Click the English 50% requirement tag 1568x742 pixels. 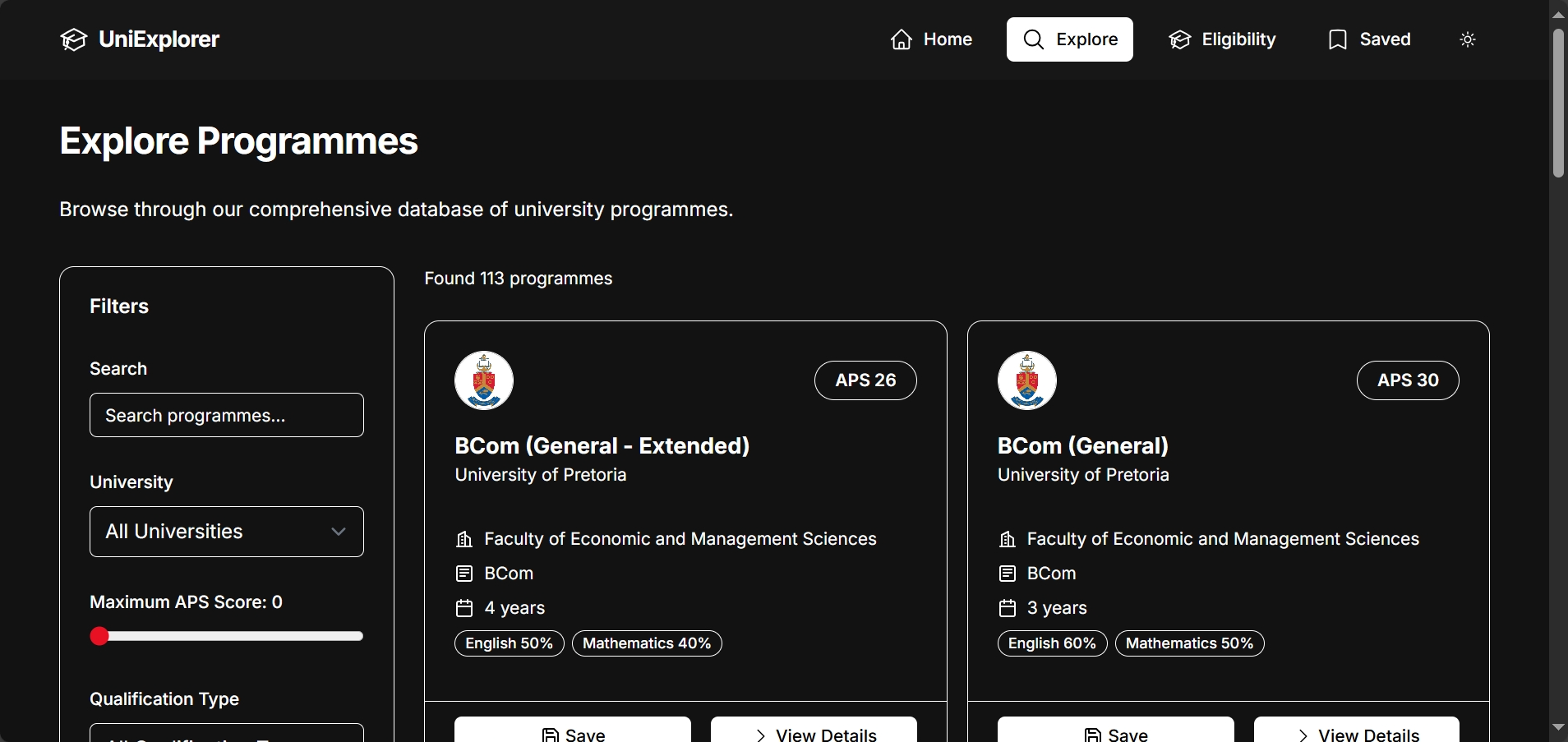pos(510,643)
